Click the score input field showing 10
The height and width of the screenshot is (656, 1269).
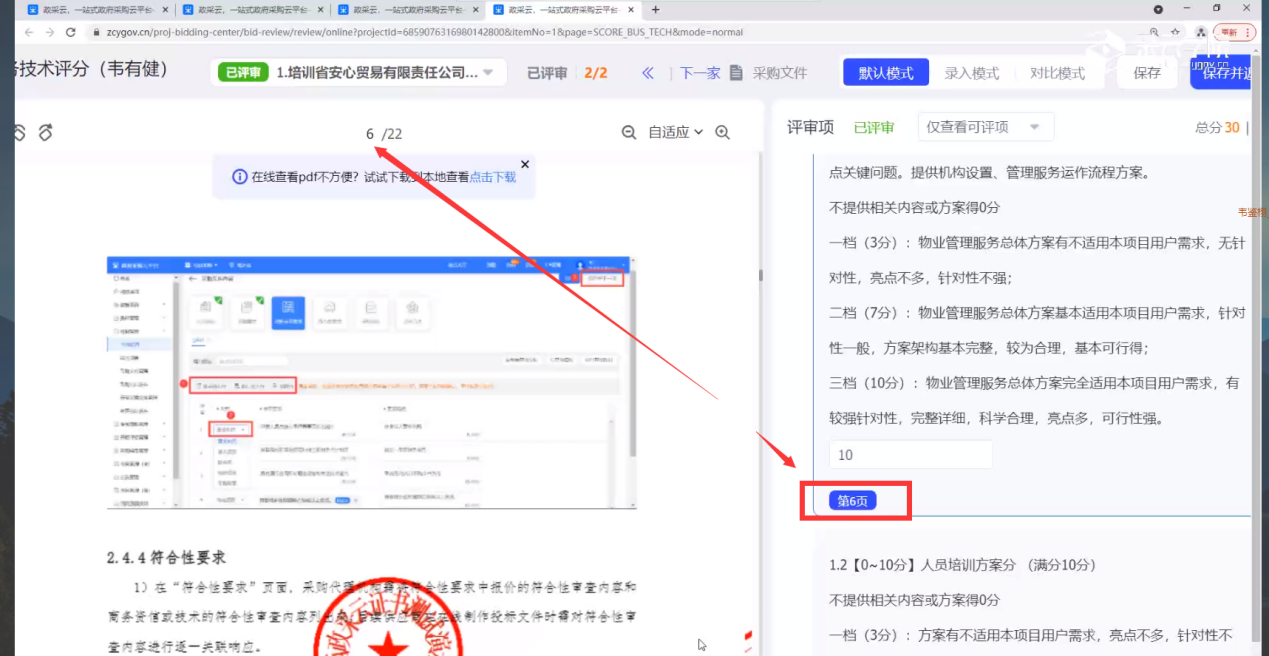coord(910,455)
